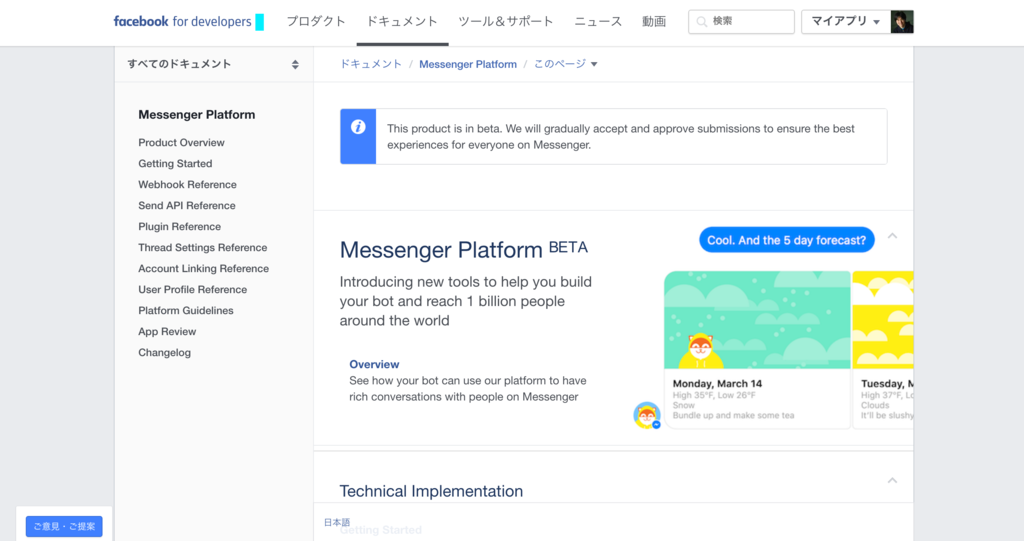1024x541 pixels.
Task: Click the Messenger Platform breadcrumb link
Action: pos(468,64)
